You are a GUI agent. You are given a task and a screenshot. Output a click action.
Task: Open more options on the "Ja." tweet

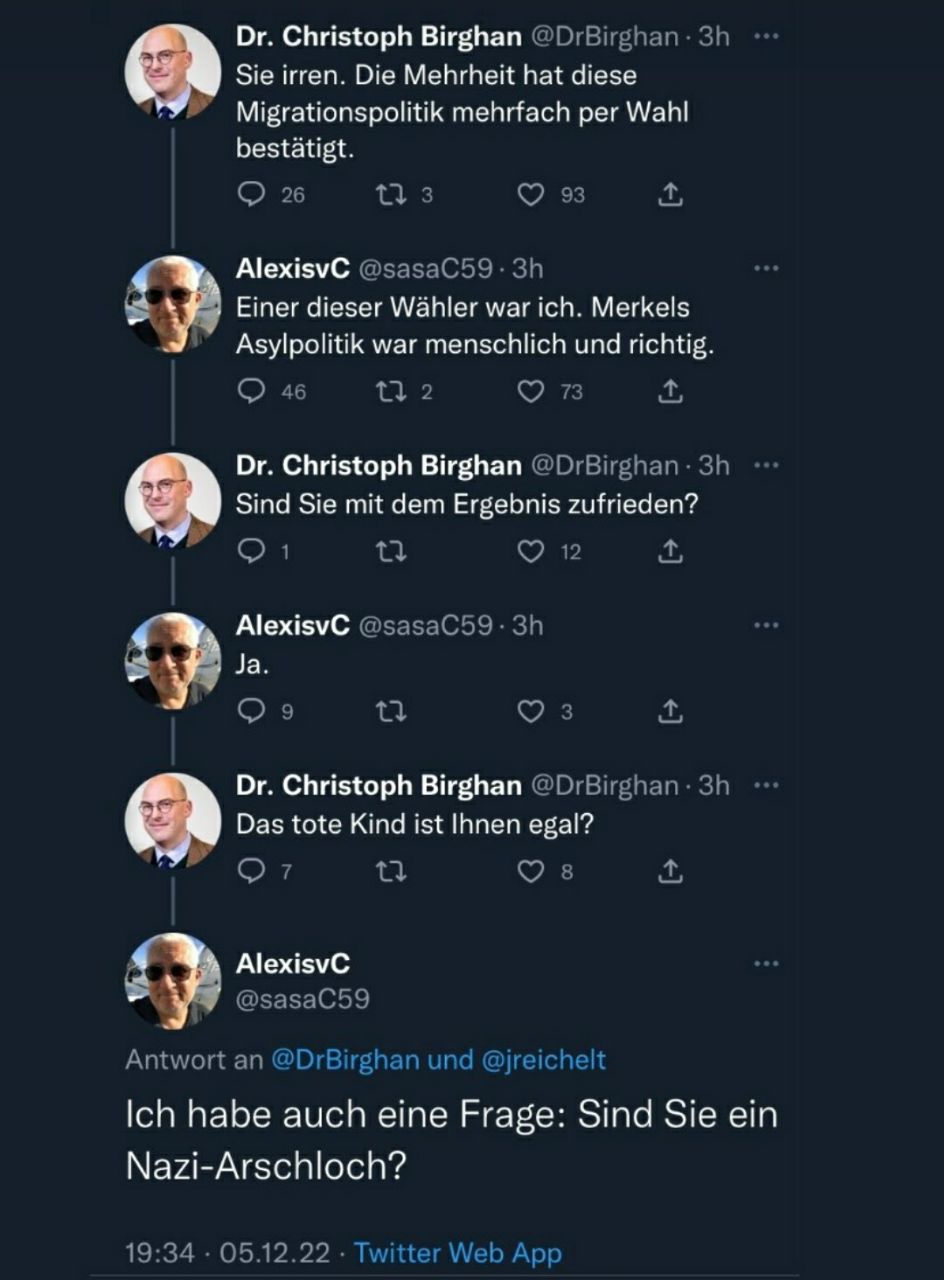tap(766, 626)
